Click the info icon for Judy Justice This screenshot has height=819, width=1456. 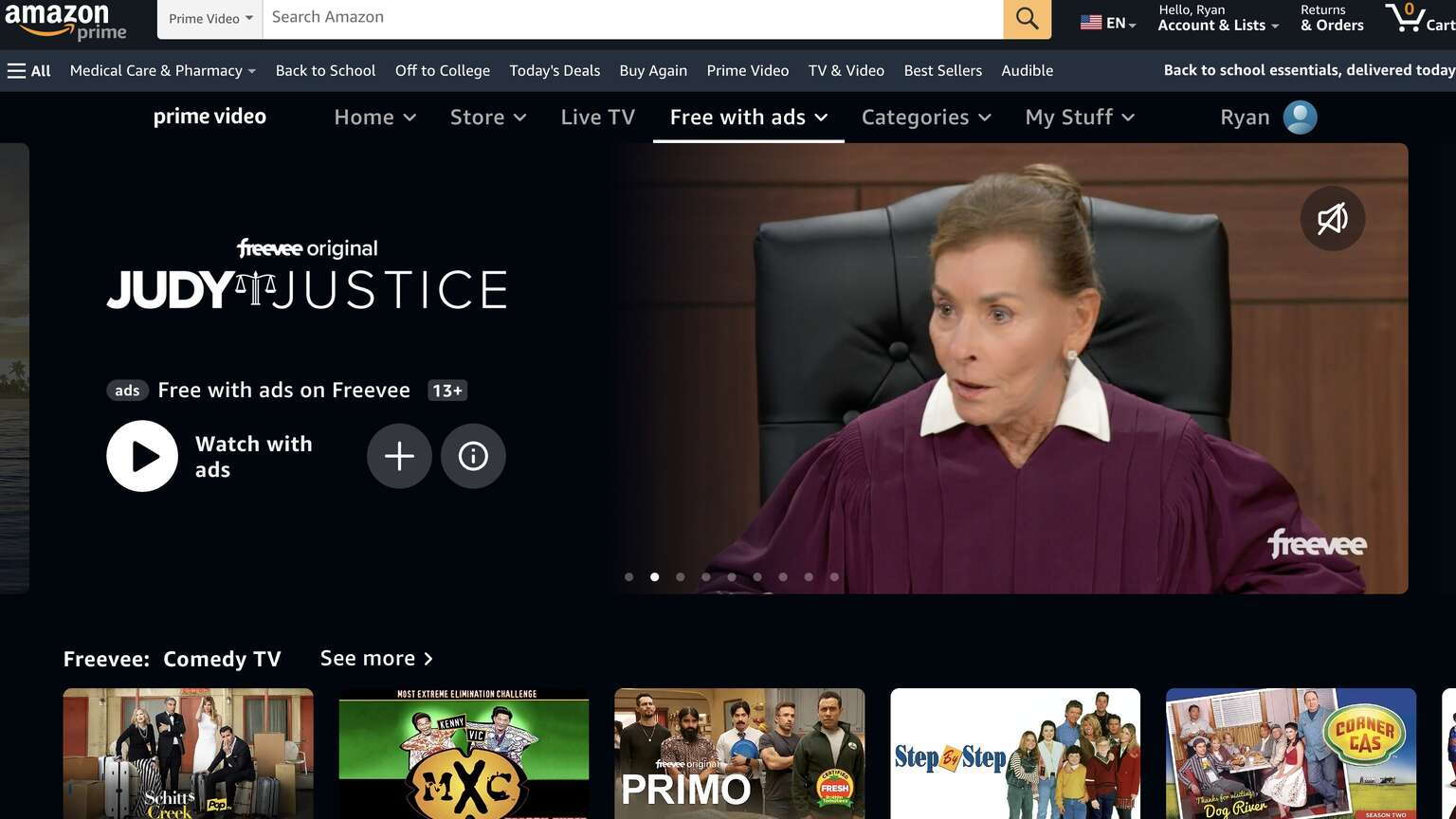pos(473,456)
